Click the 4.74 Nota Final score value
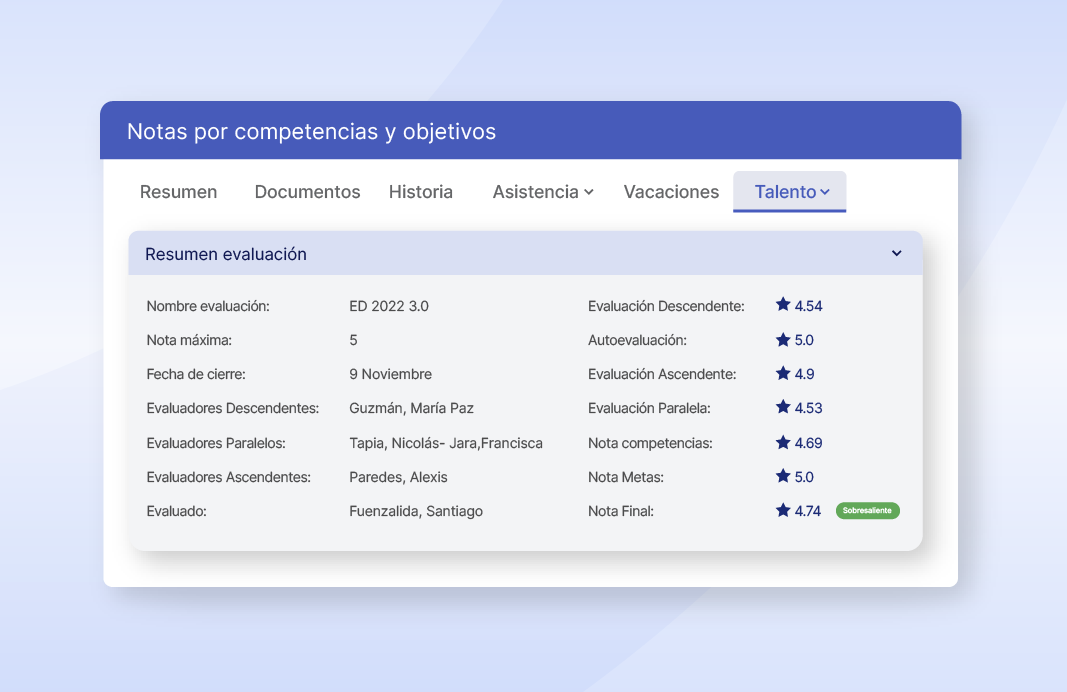 (807, 511)
